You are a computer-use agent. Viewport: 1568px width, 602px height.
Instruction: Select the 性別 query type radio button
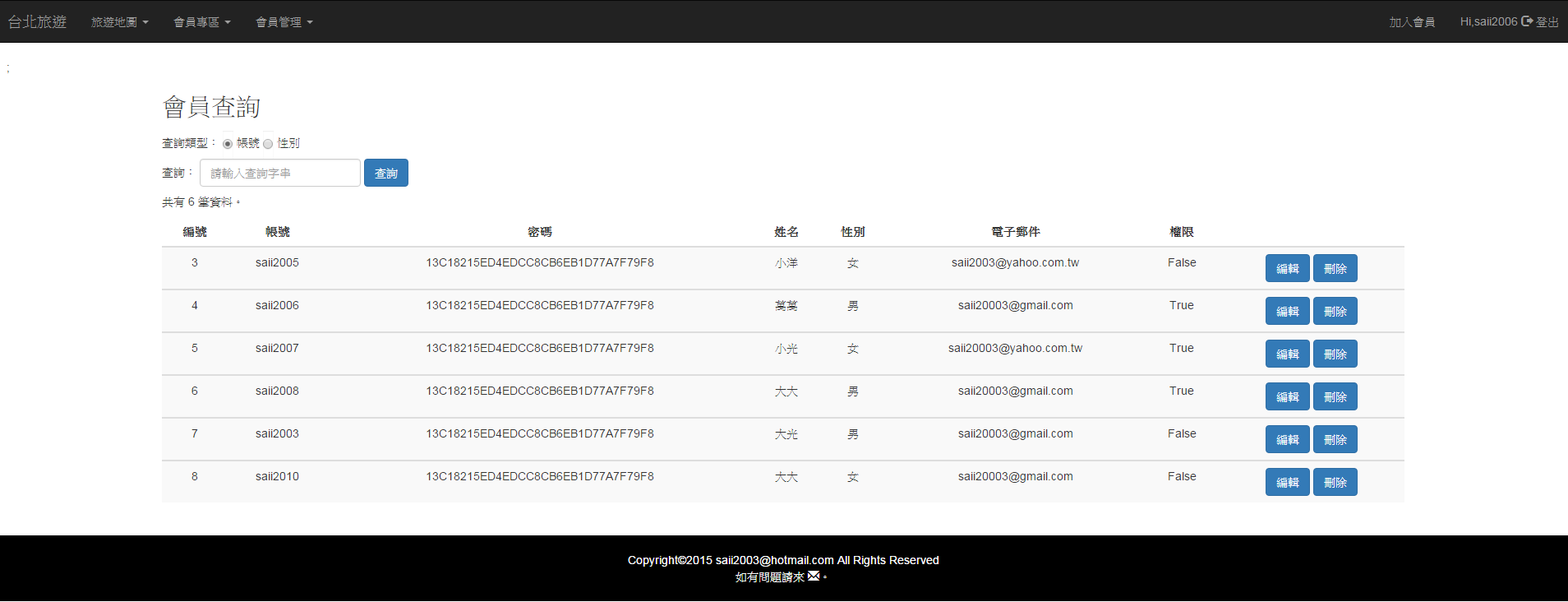268,144
